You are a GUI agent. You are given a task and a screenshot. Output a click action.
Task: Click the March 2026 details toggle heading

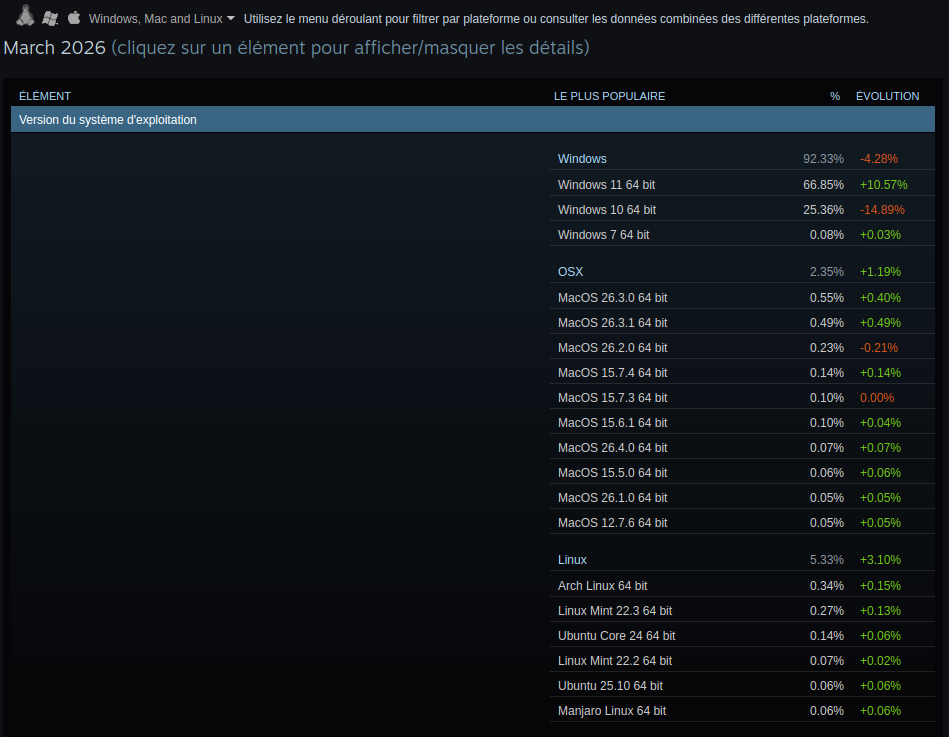point(296,48)
